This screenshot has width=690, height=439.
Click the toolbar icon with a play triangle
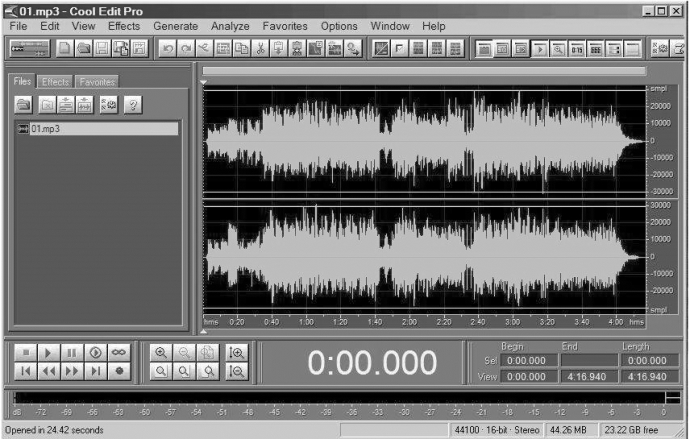540,48
